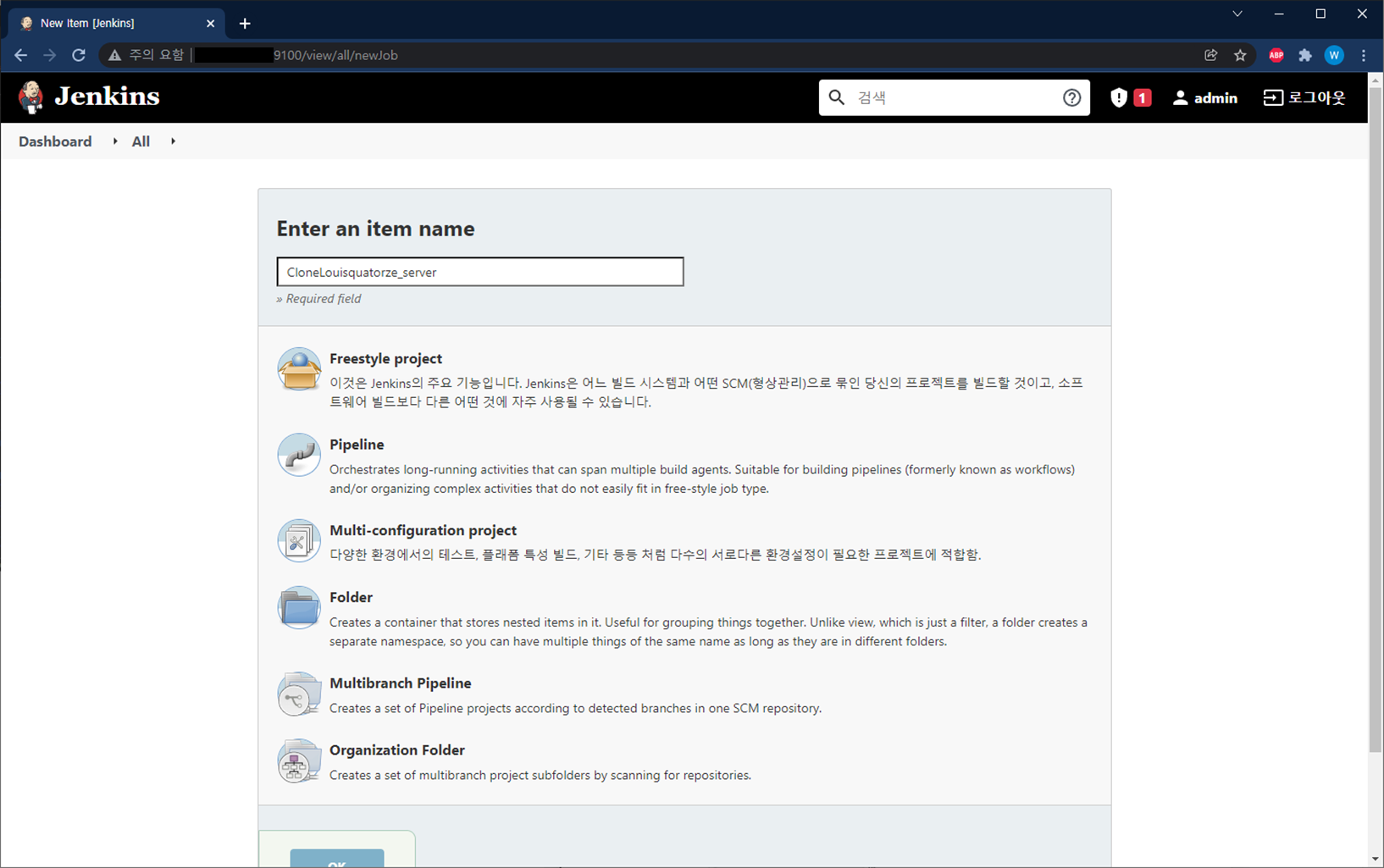Click the Required field hint text
This screenshot has width=1384, height=868.
coord(318,299)
